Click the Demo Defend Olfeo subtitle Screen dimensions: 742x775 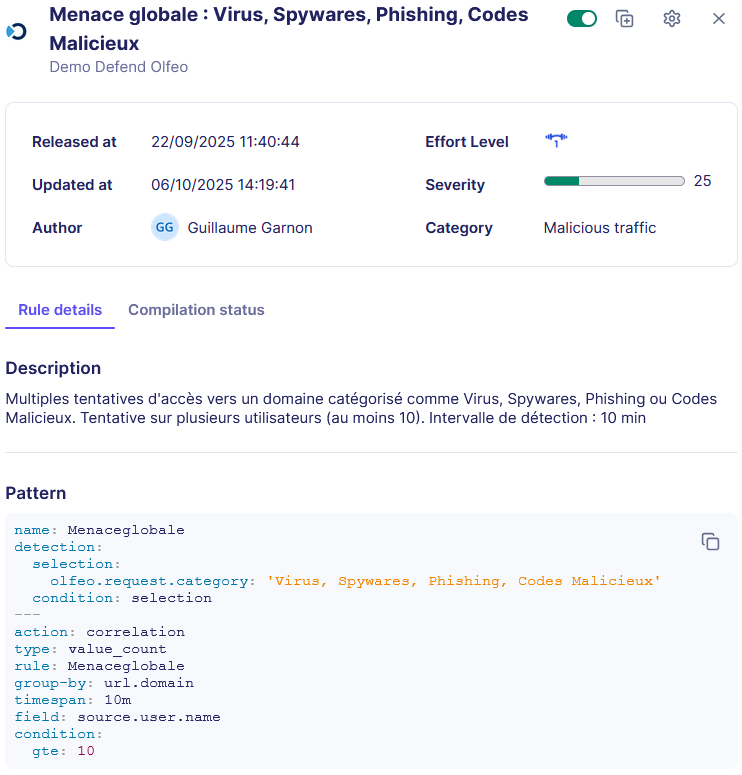[x=119, y=67]
